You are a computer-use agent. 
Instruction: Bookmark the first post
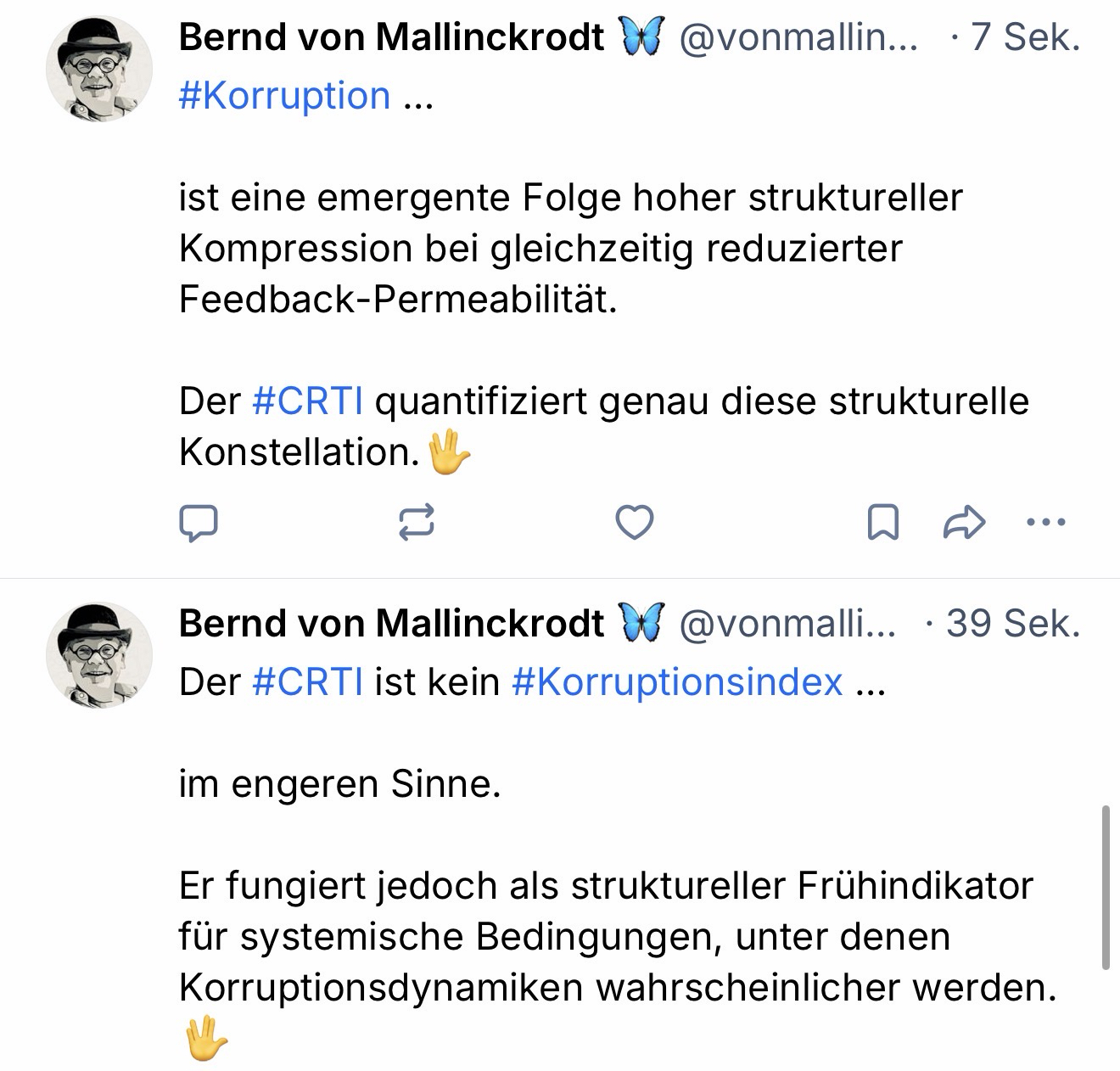(x=882, y=523)
